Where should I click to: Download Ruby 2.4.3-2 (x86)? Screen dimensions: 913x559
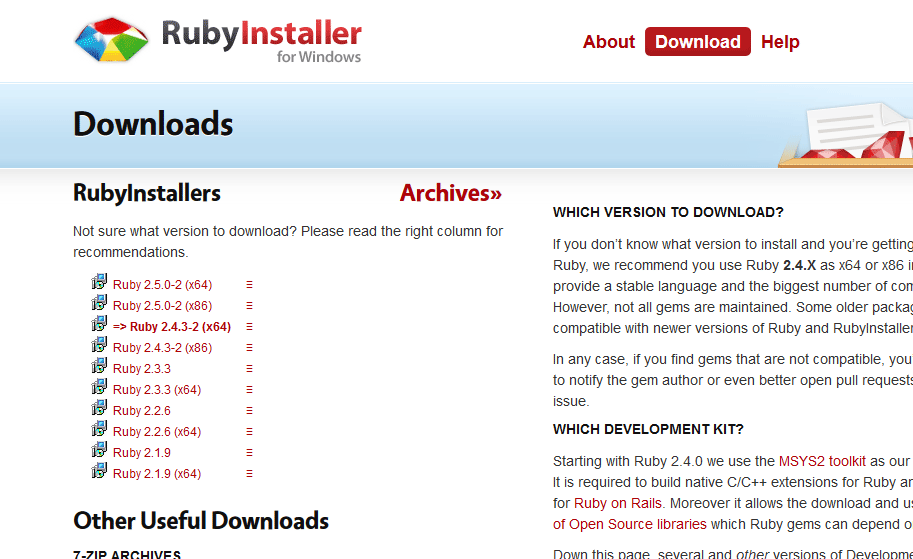[x=162, y=348]
